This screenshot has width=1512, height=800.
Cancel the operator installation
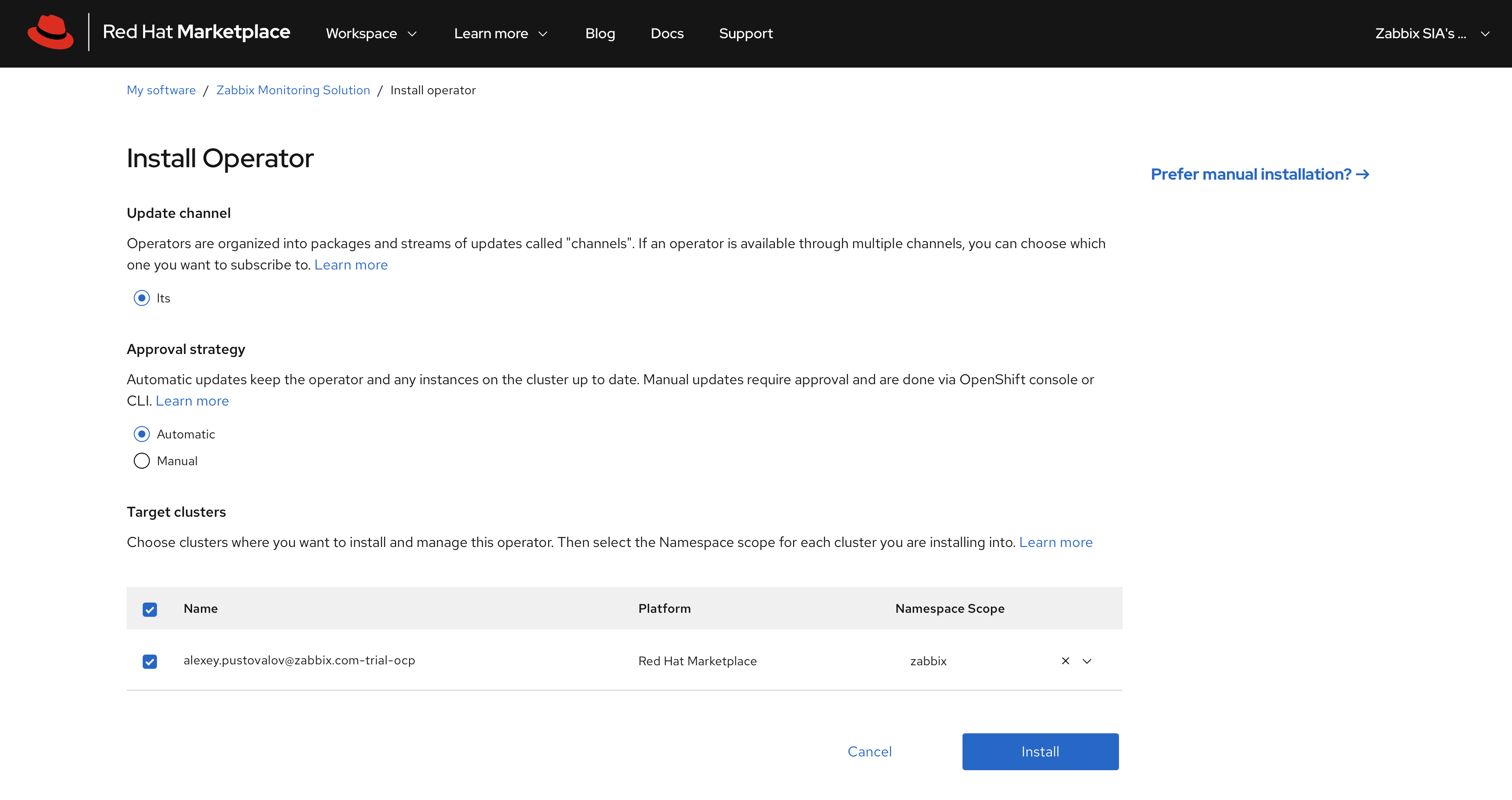[869, 751]
